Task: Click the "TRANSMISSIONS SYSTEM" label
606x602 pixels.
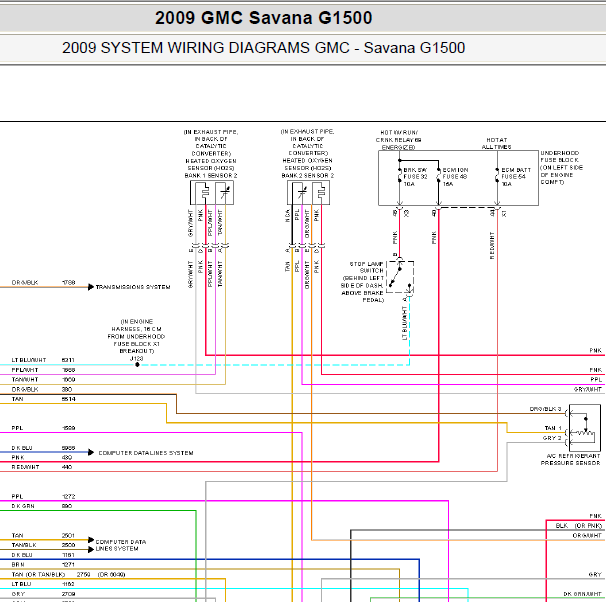Action: coord(133,287)
